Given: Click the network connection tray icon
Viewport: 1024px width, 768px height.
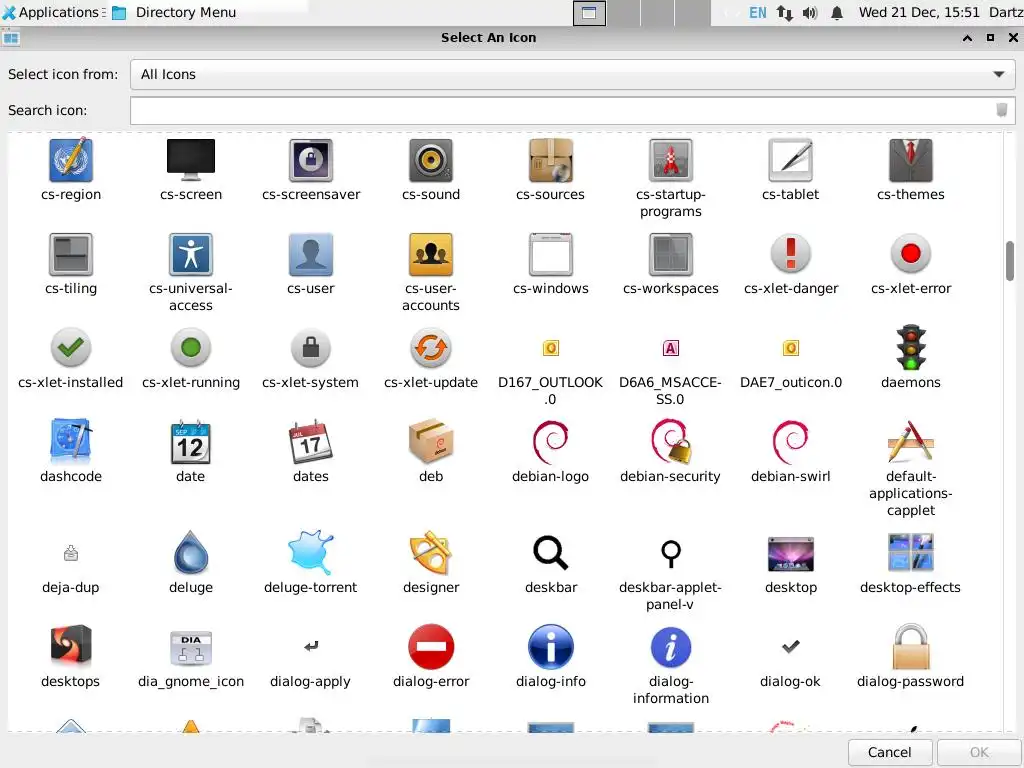Looking at the screenshot, I should (x=784, y=13).
